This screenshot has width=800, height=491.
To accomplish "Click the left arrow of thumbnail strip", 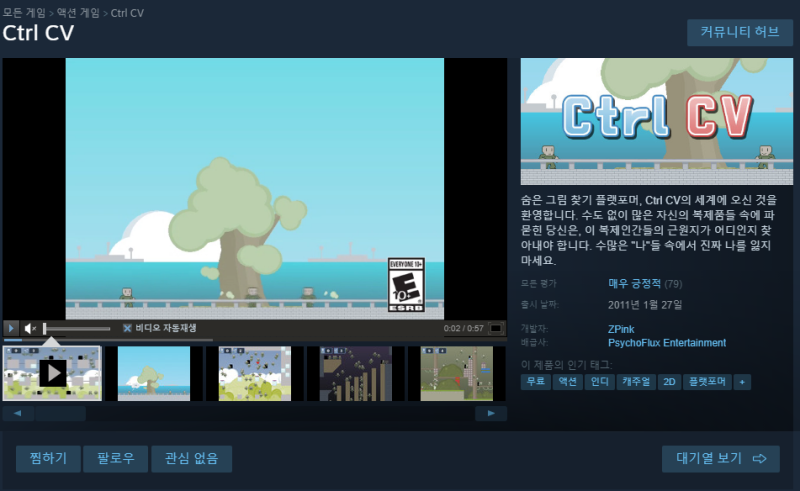I will [18, 413].
